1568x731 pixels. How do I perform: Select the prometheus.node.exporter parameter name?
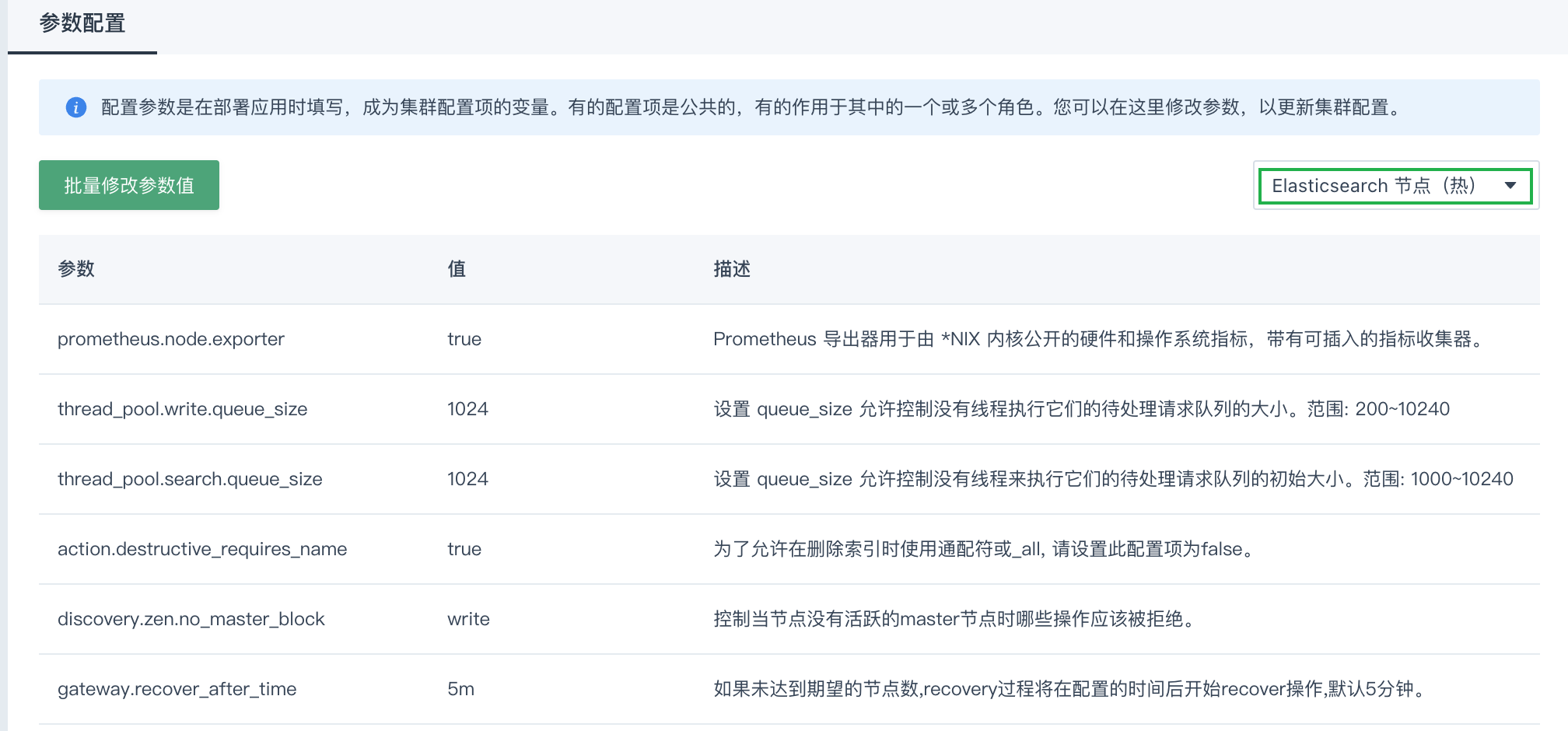[x=171, y=339]
